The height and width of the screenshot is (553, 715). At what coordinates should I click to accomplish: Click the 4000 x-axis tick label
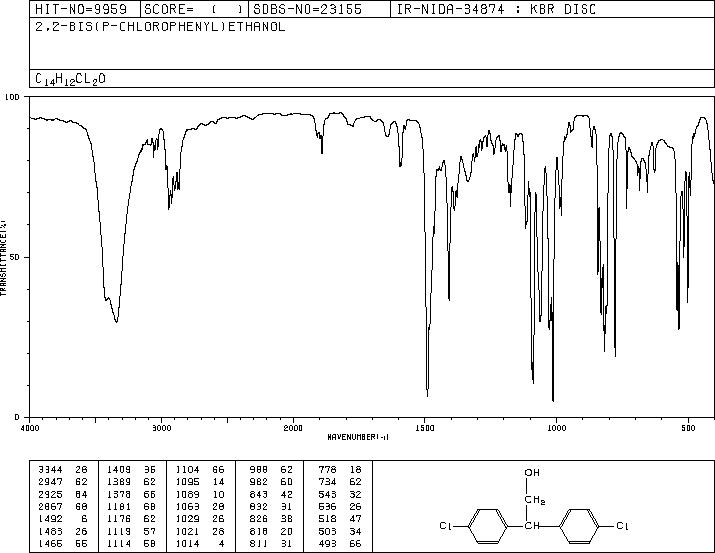pos(30,428)
